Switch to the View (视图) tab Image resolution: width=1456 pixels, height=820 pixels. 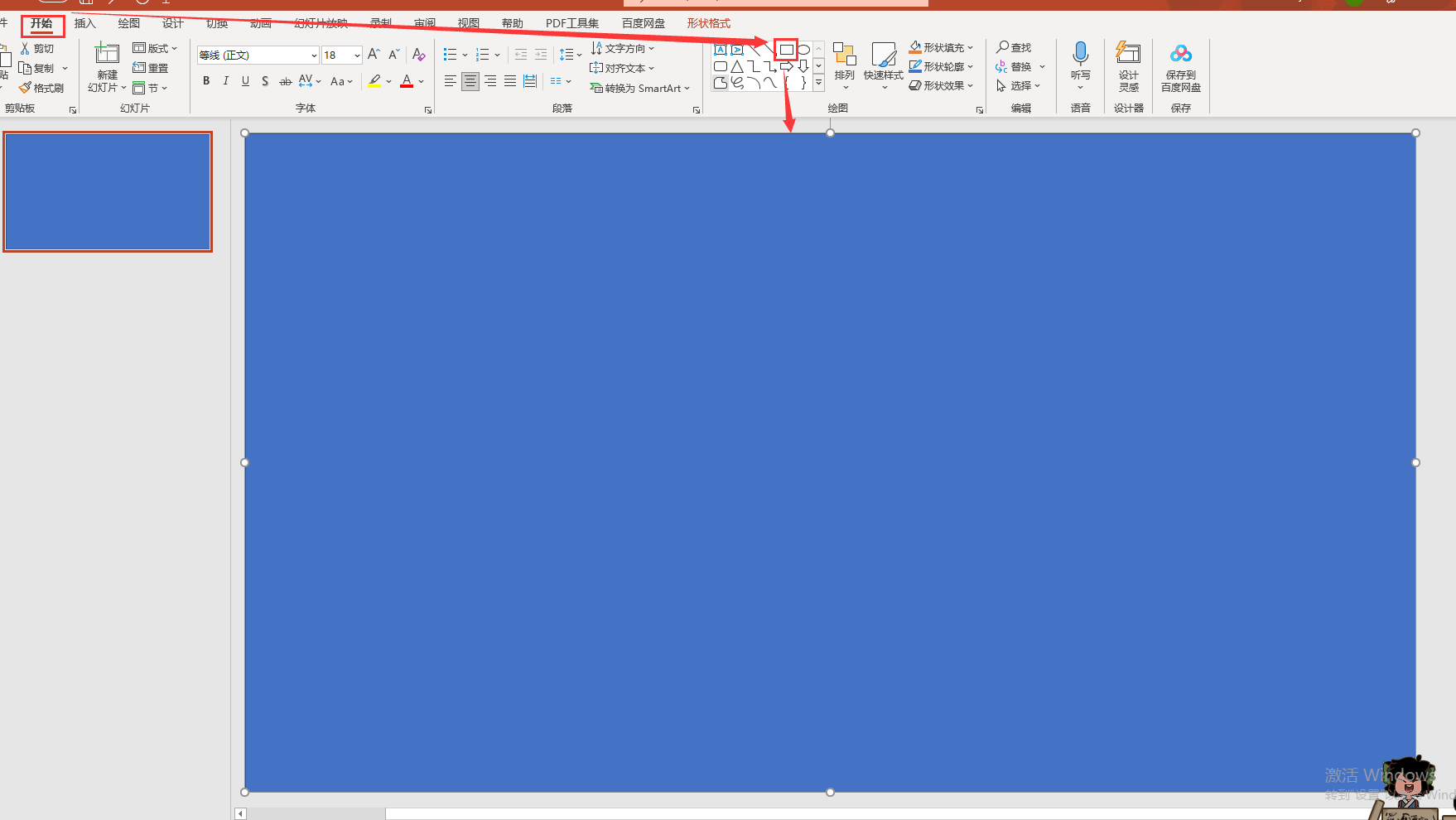[469, 23]
